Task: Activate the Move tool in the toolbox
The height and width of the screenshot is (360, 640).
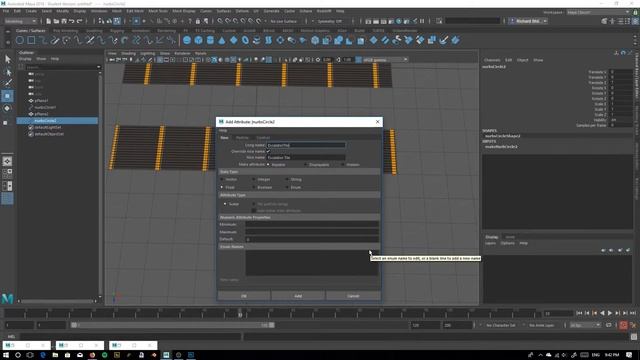Action: tap(7, 96)
